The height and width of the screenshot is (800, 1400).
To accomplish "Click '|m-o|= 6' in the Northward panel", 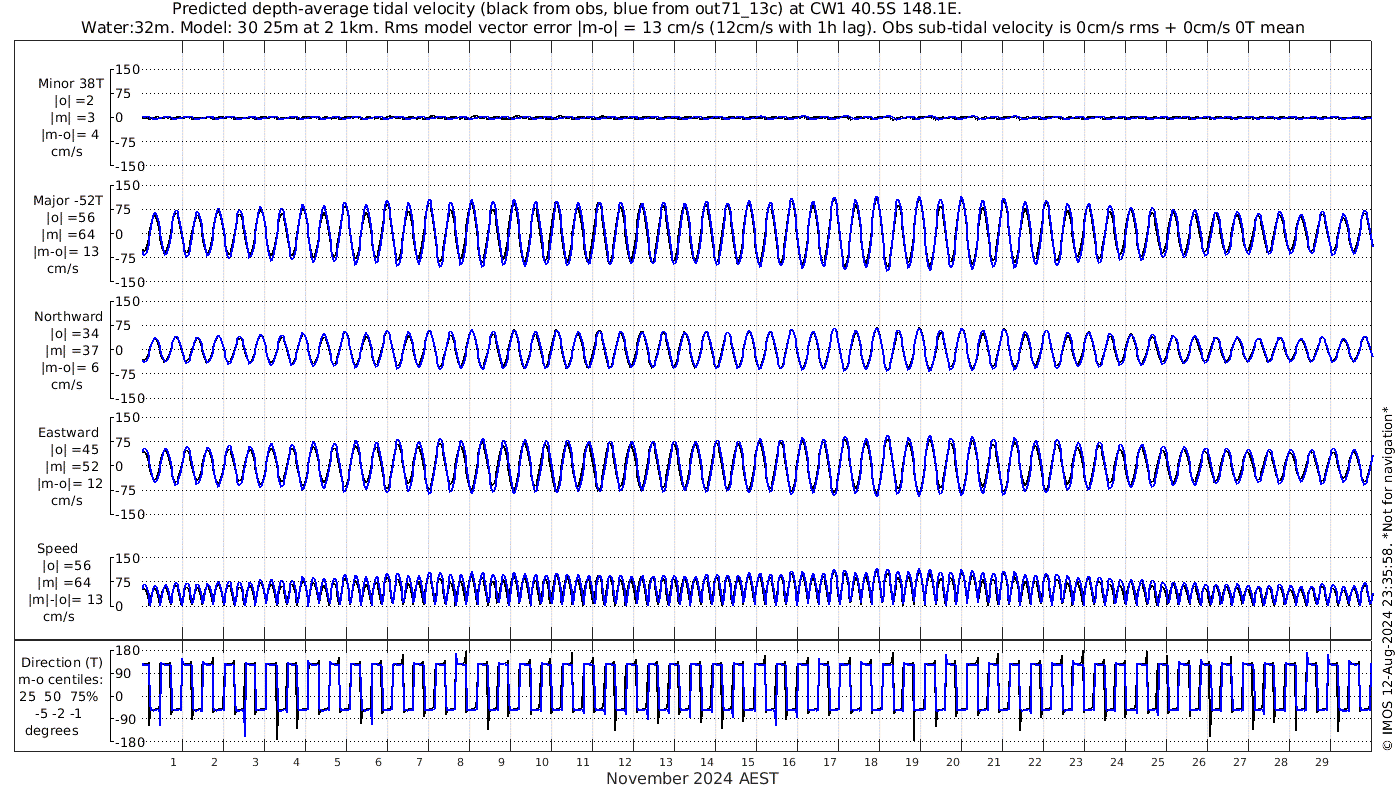I will [x=70, y=368].
